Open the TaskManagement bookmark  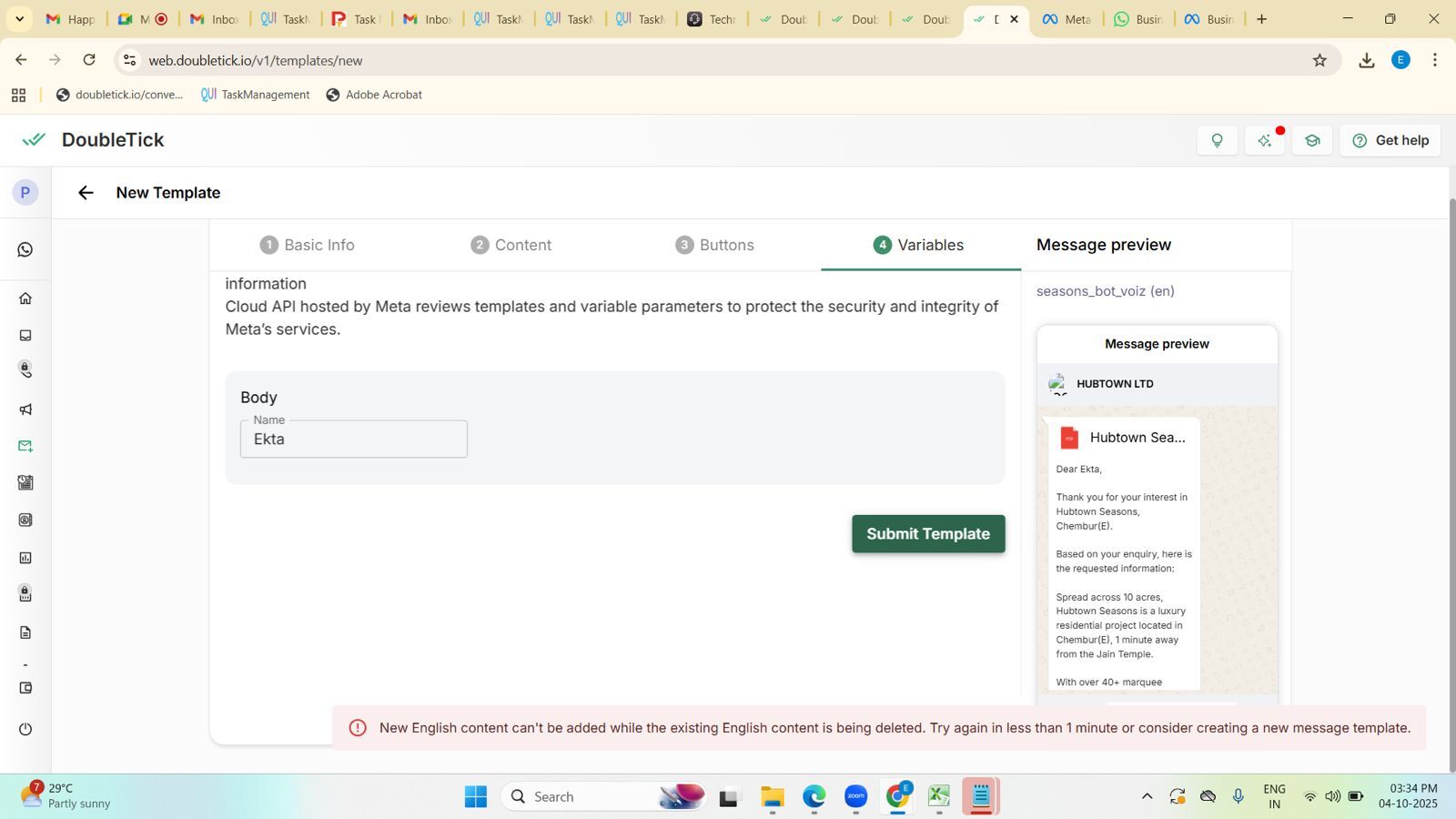[256, 95]
